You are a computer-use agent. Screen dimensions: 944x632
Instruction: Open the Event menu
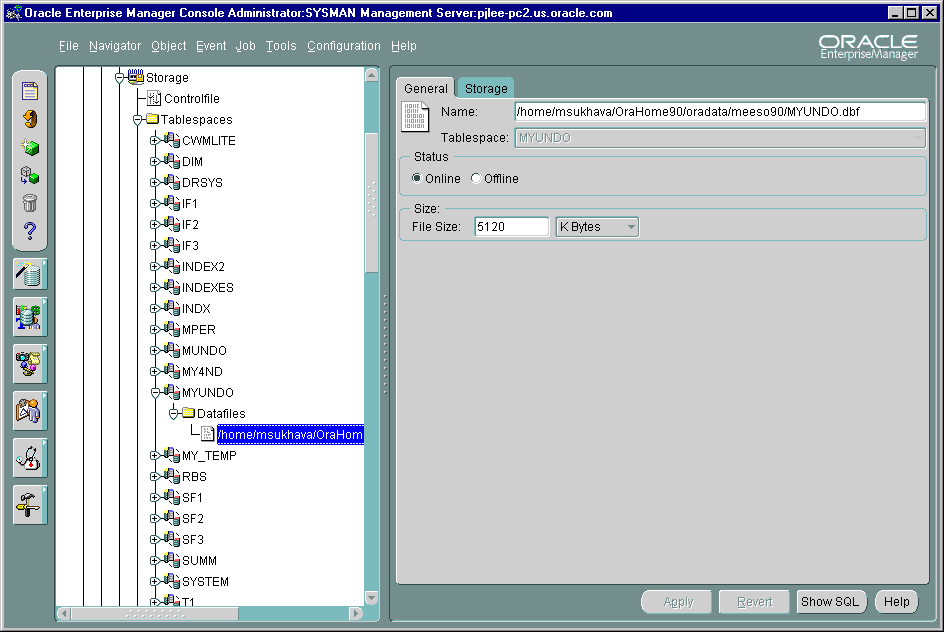[211, 46]
